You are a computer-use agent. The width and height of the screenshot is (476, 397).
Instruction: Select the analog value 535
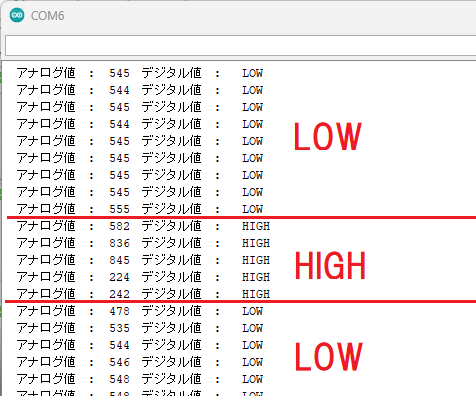(119, 328)
